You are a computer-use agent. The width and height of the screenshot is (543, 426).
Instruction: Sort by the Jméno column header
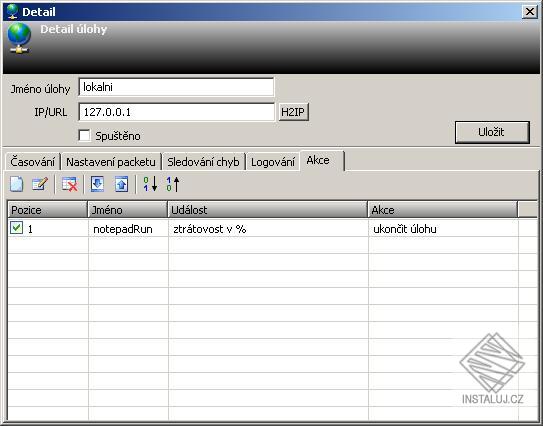point(128,210)
